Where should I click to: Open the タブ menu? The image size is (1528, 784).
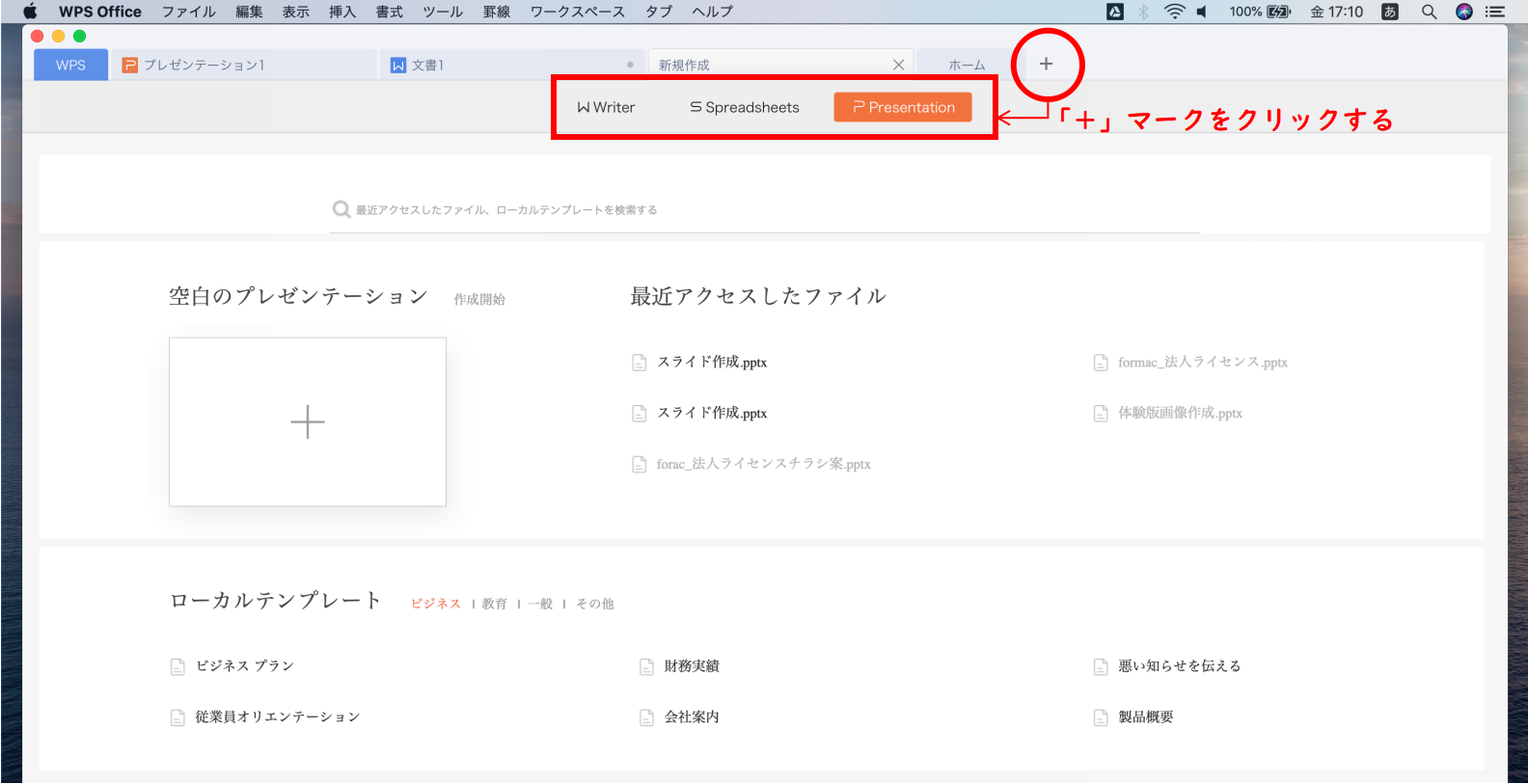pyautogui.click(x=659, y=12)
